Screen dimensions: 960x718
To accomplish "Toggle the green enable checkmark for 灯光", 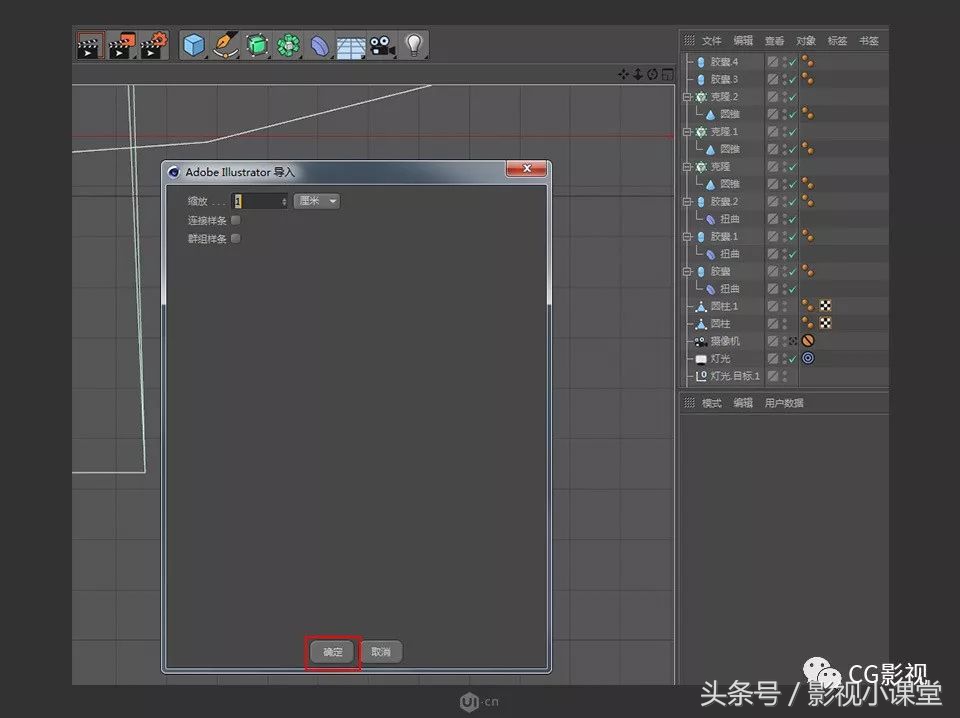I will pyautogui.click(x=791, y=357).
